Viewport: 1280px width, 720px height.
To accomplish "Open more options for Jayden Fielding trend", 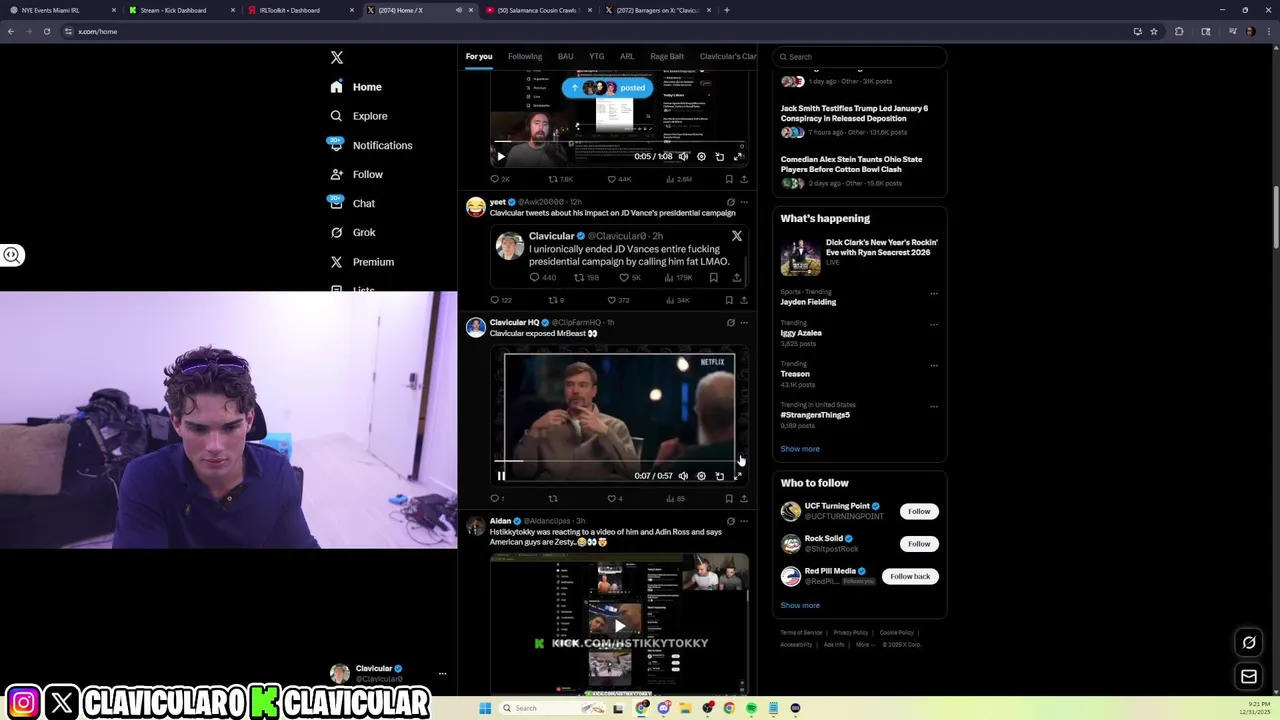I will pyautogui.click(x=934, y=294).
